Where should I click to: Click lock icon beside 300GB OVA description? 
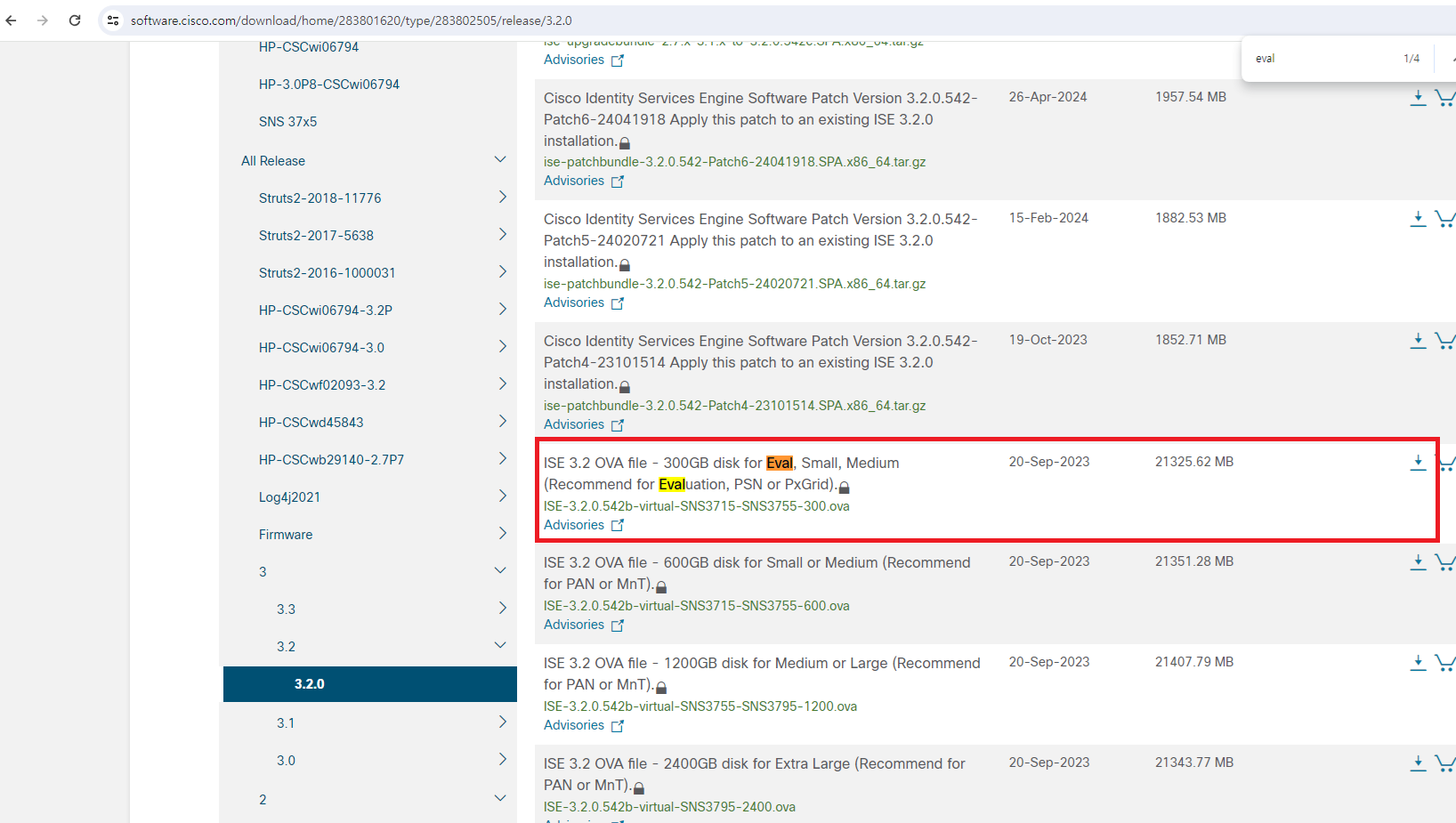point(845,487)
